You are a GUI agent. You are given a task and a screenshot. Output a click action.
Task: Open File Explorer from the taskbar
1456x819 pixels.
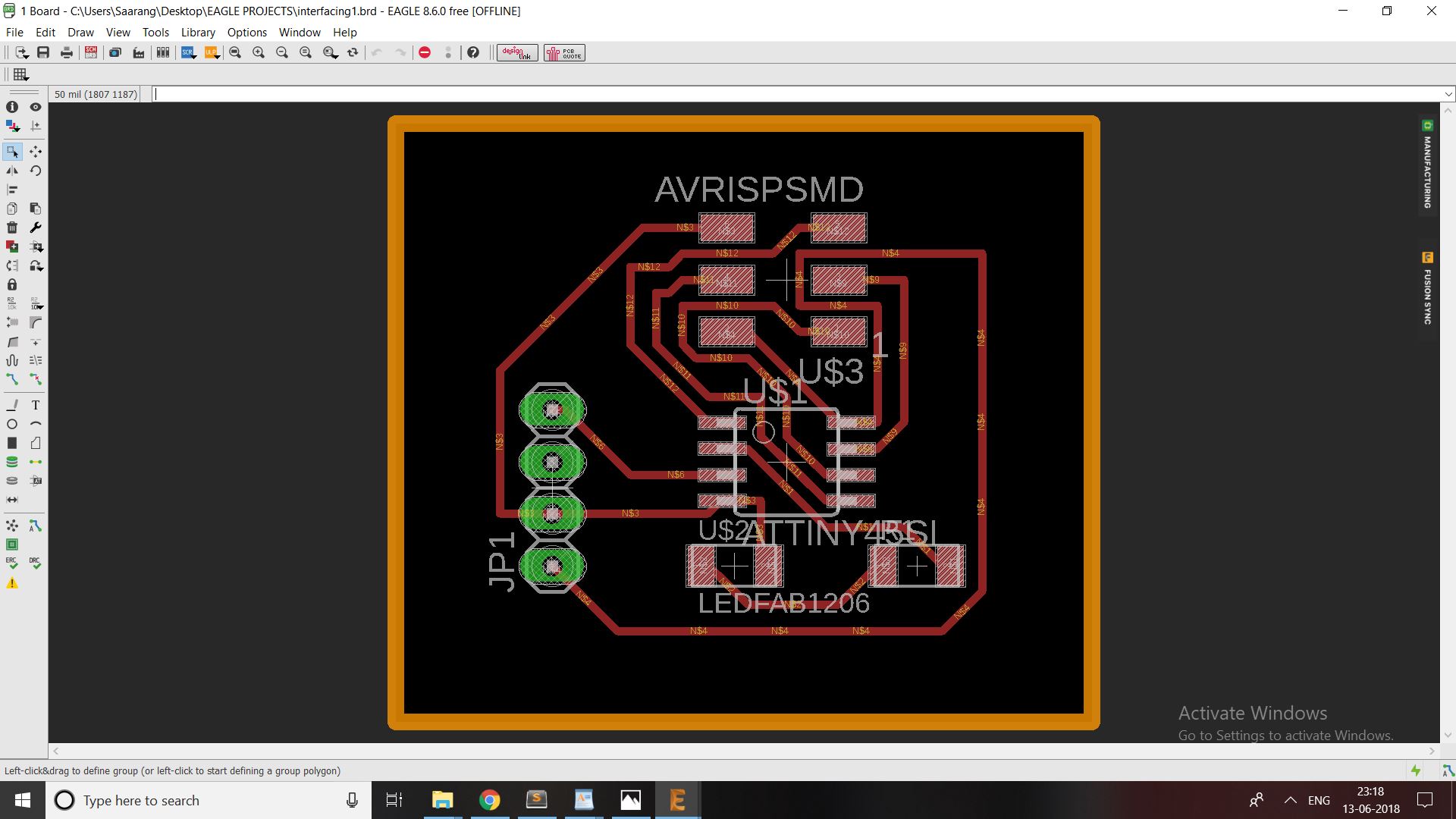click(x=442, y=800)
